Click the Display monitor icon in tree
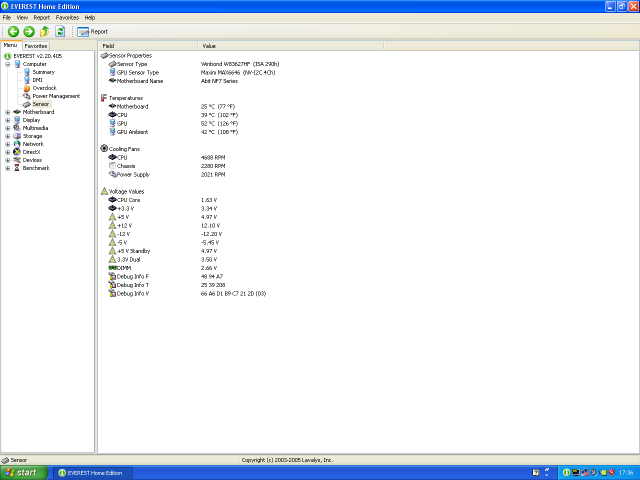640x480 pixels. tap(17, 120)
